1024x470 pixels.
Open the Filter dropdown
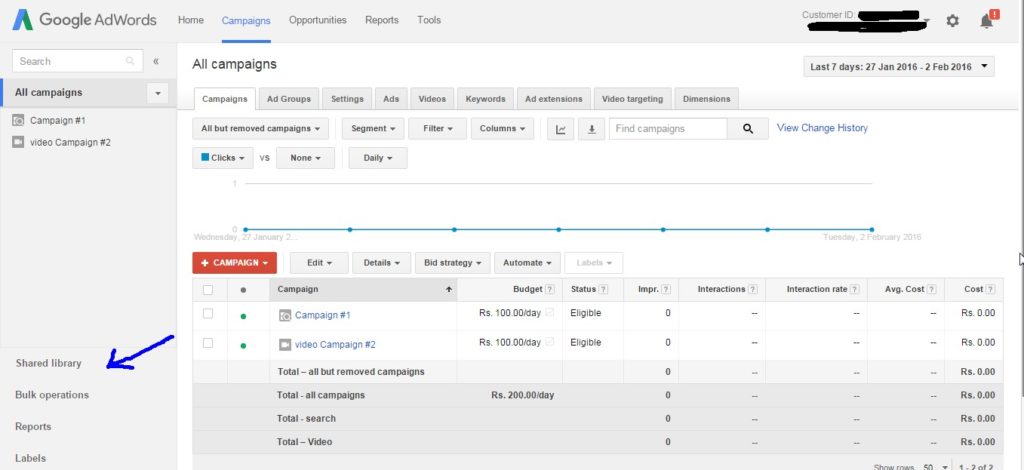click(438, 129)
